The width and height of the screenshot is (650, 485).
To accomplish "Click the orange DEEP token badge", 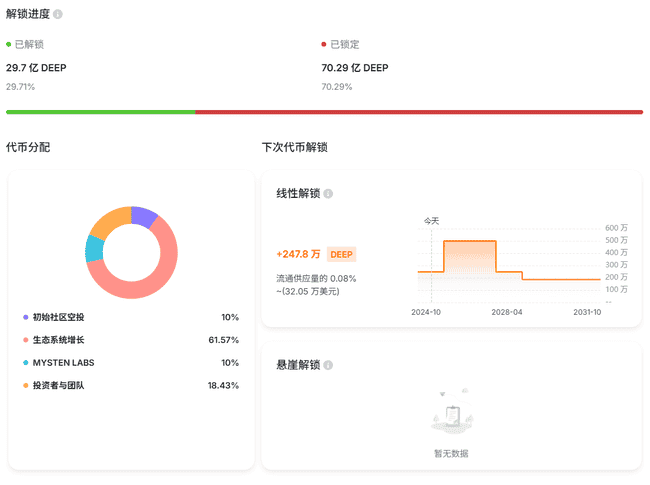I will click(342, 254).
